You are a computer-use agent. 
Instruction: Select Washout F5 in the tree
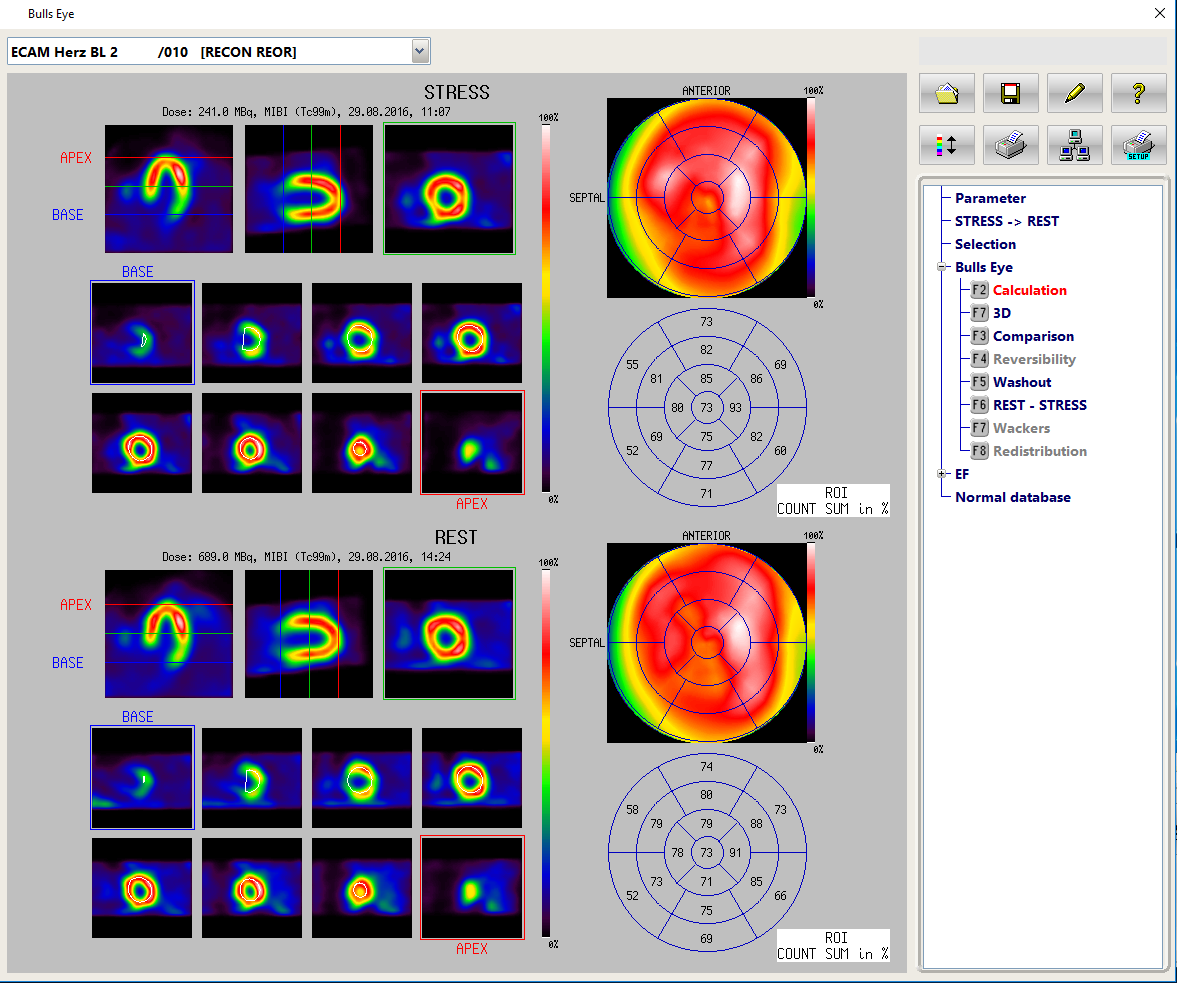(1022, 382)
